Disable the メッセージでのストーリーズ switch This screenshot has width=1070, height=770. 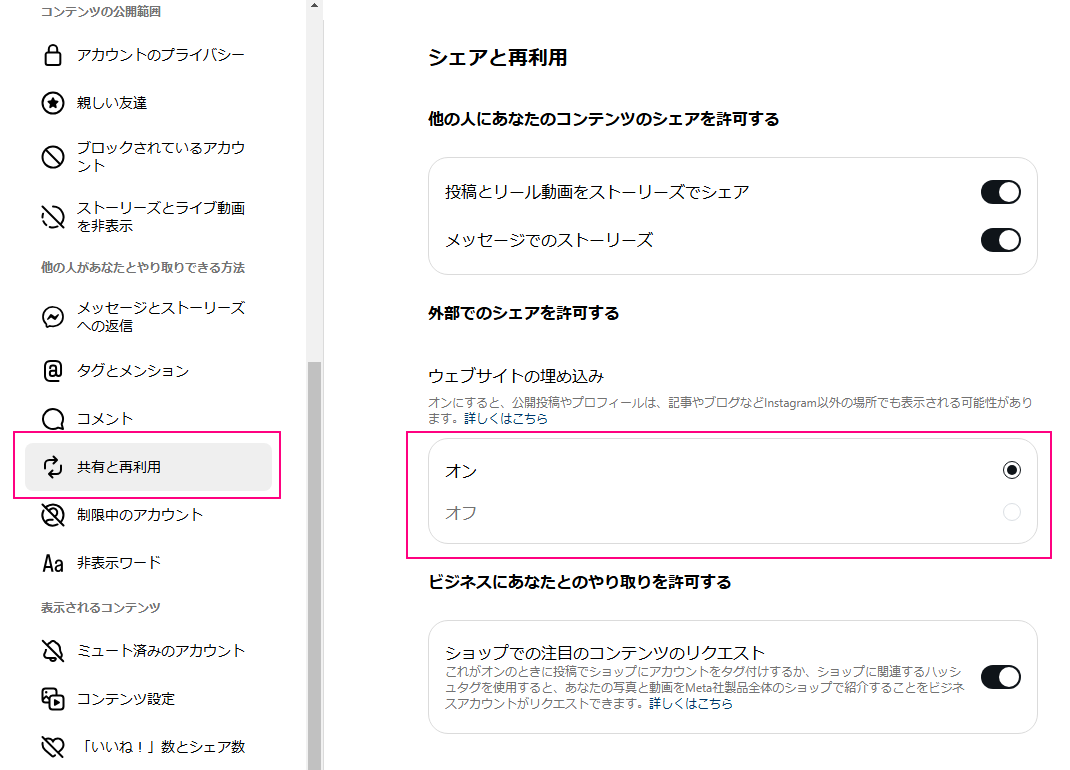pyautogui.click(x=1000, y=240)
